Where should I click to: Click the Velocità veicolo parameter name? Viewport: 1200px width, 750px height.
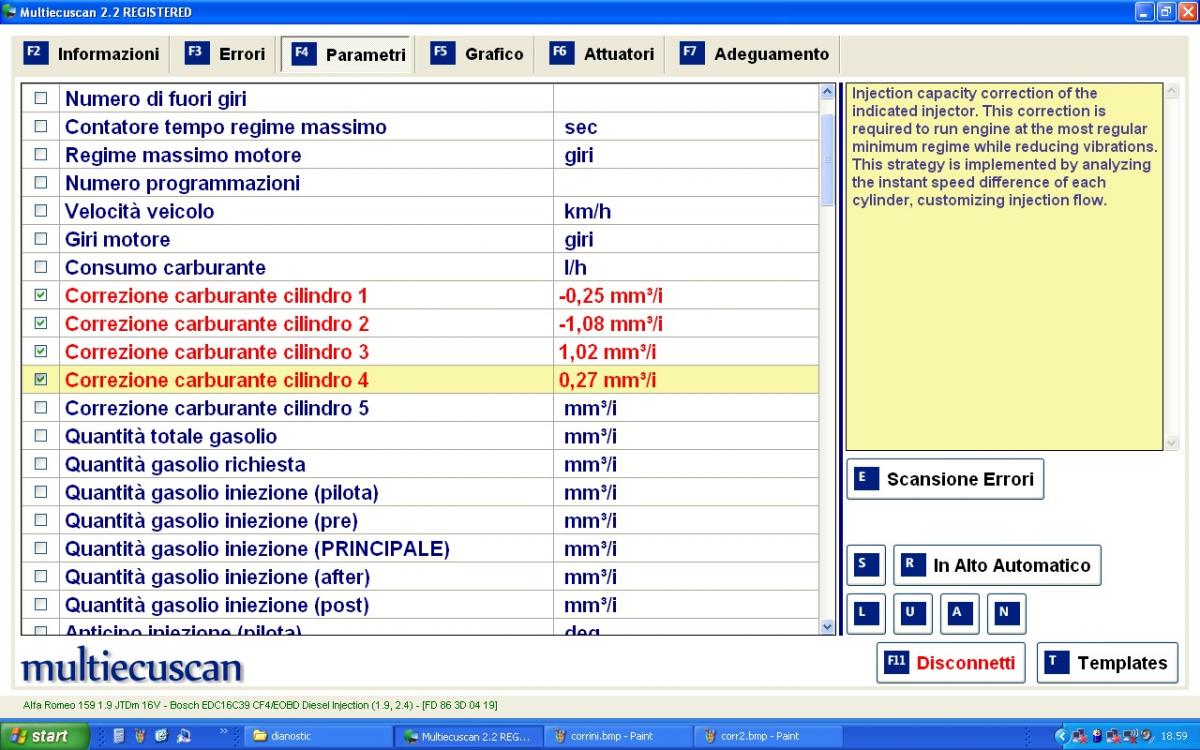point(139,211)
